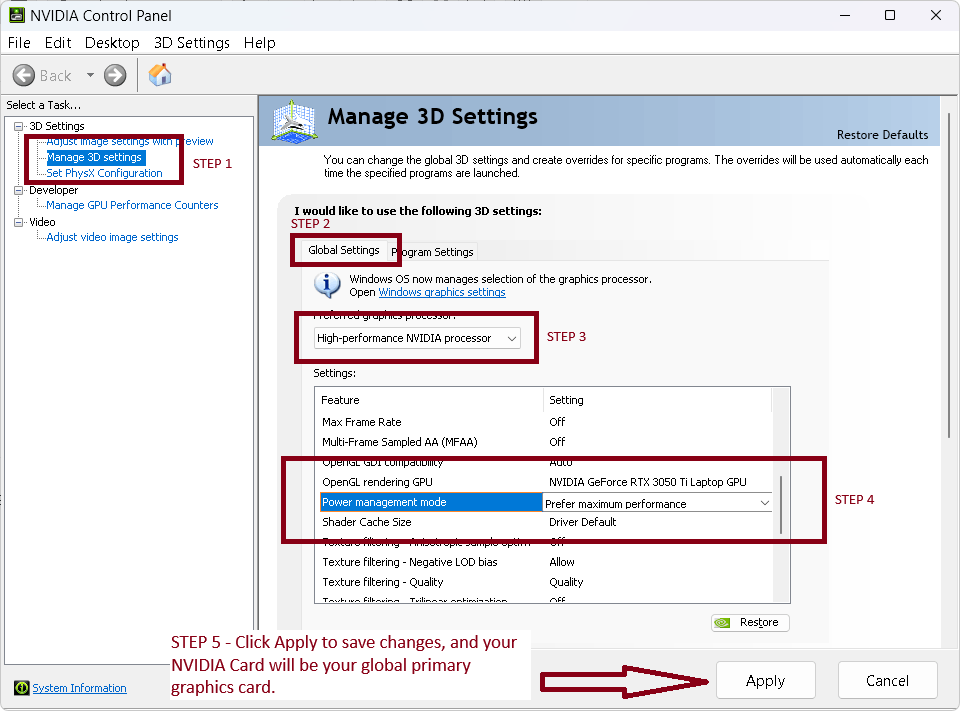Click the Apply button
960x711 pixels.
click(765, 680)
